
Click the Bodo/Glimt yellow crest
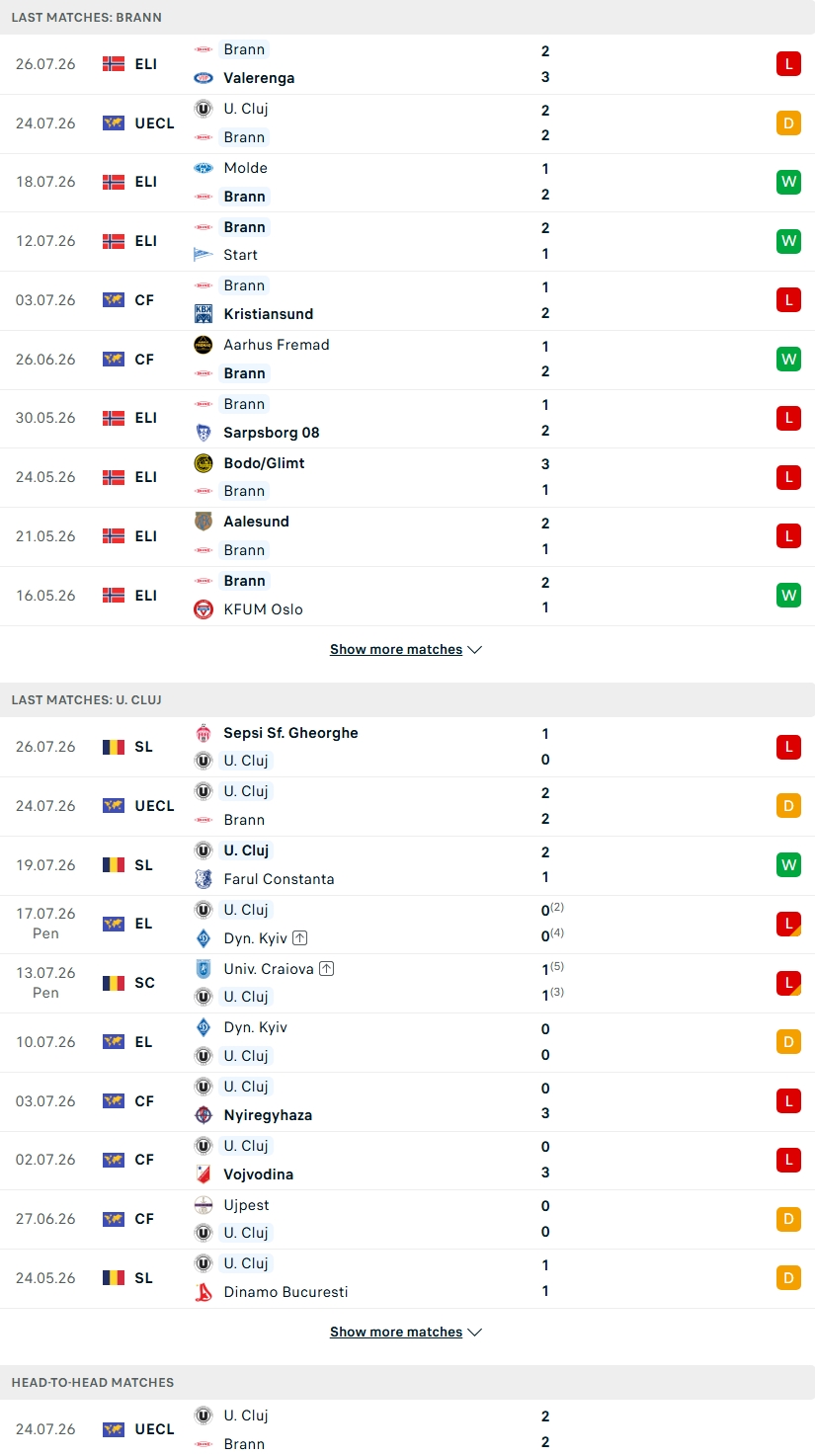(204, 463)
